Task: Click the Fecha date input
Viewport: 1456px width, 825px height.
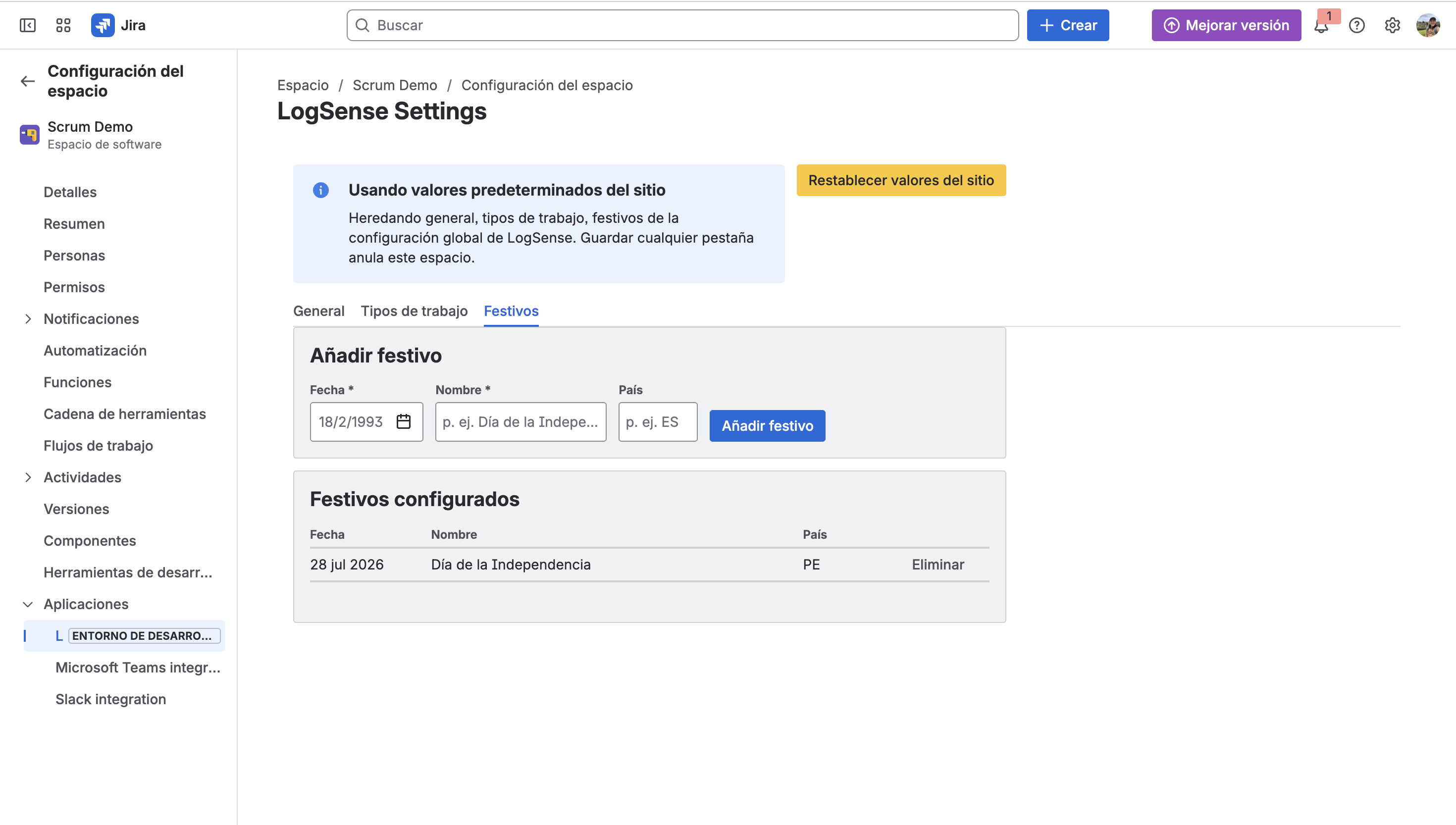Action: tap(366, 421)
